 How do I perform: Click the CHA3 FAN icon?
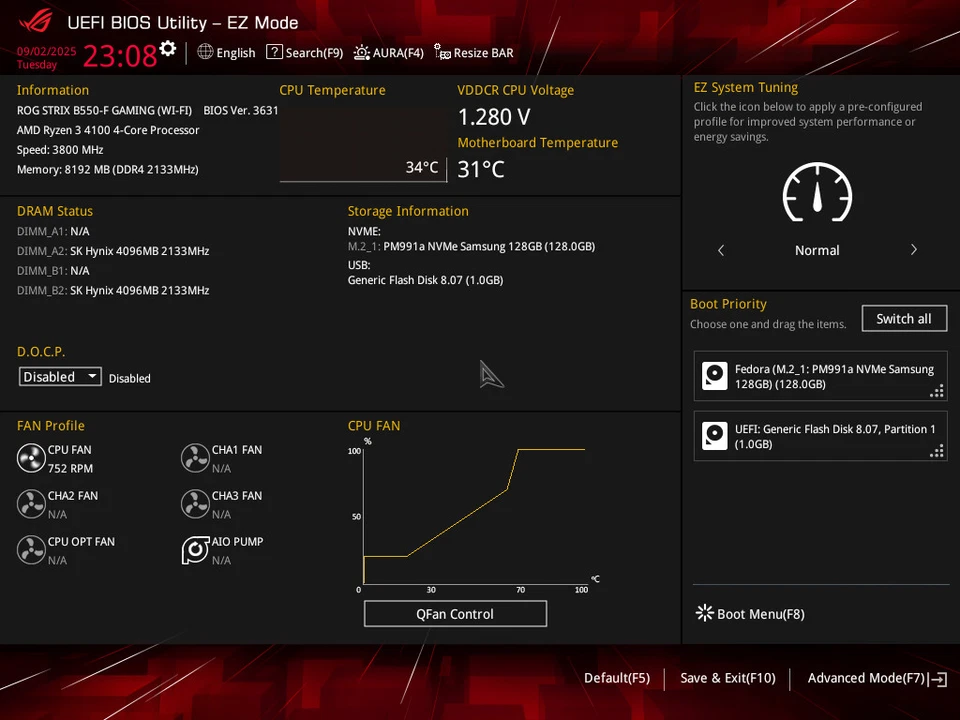(x=195, y=504)
